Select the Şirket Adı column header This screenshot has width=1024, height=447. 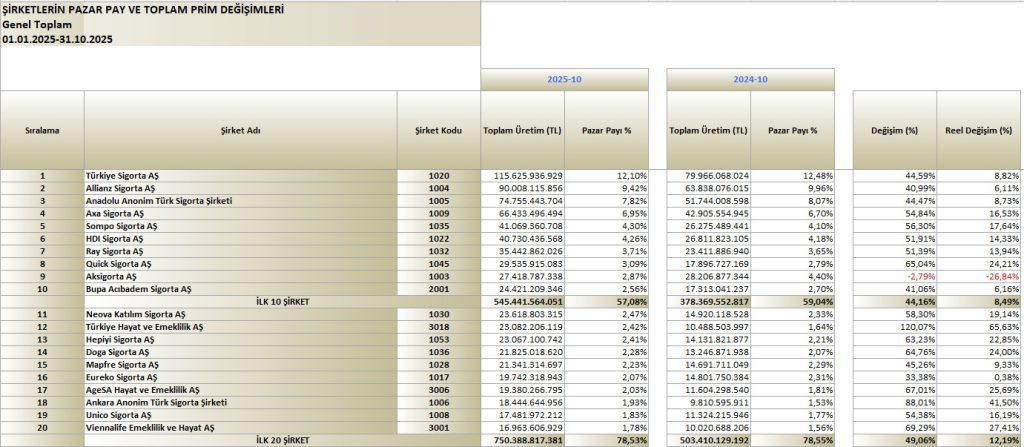click(240, 130)
